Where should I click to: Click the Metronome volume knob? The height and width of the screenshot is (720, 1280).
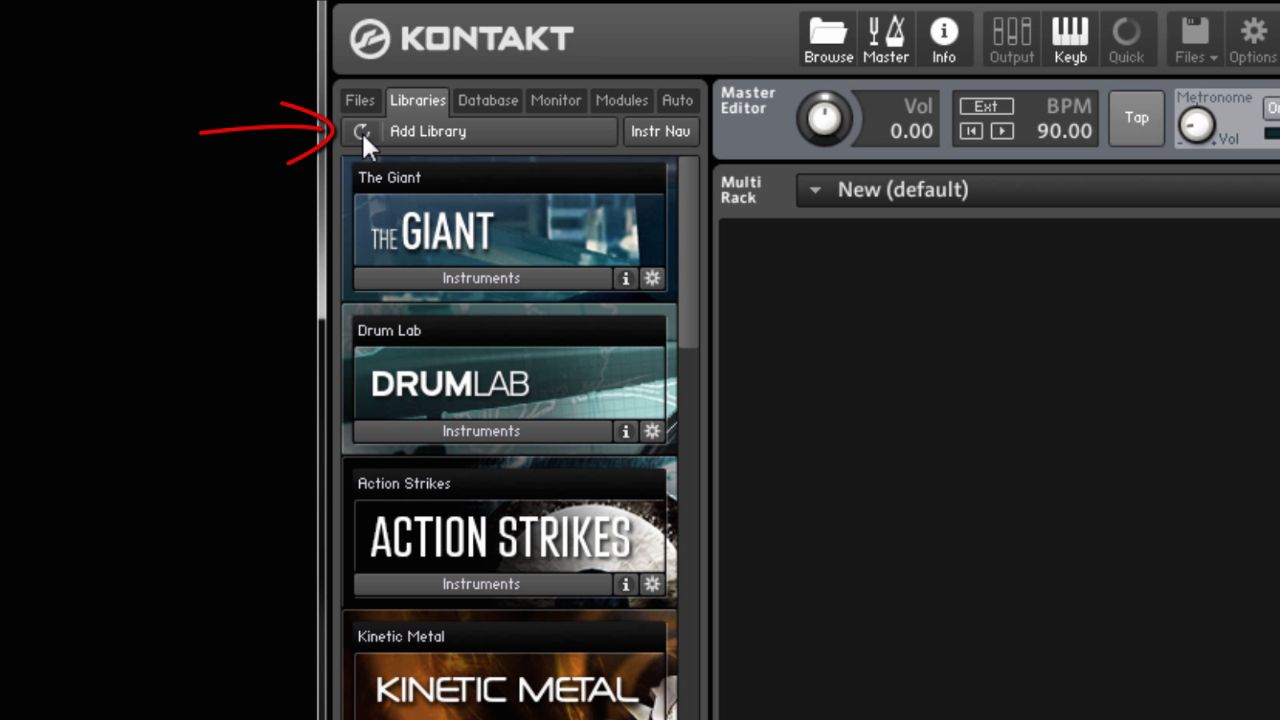pos(1196,125)
